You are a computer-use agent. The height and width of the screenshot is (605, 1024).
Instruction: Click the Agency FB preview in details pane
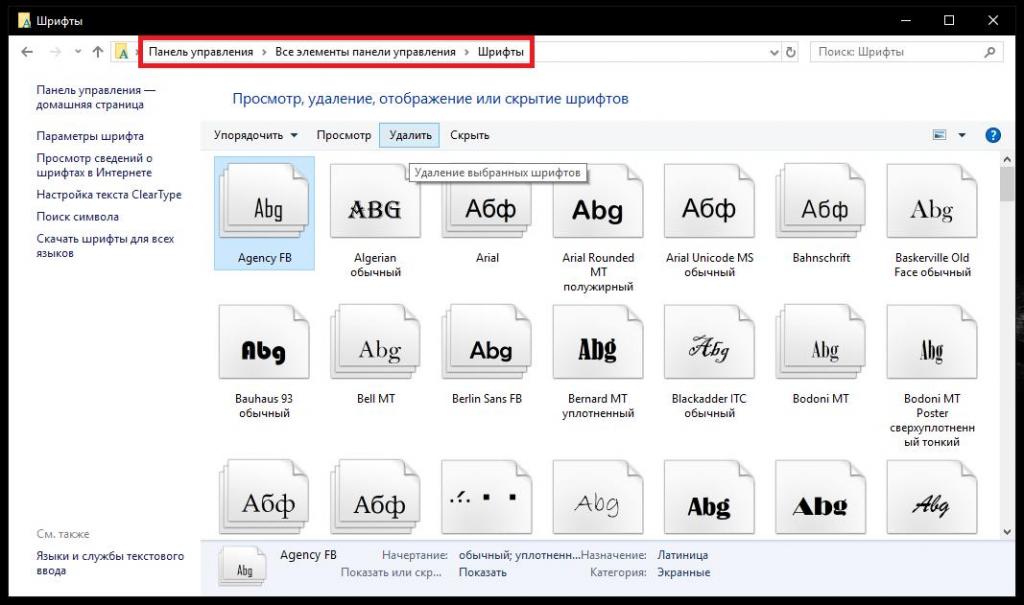click(243, 567)
